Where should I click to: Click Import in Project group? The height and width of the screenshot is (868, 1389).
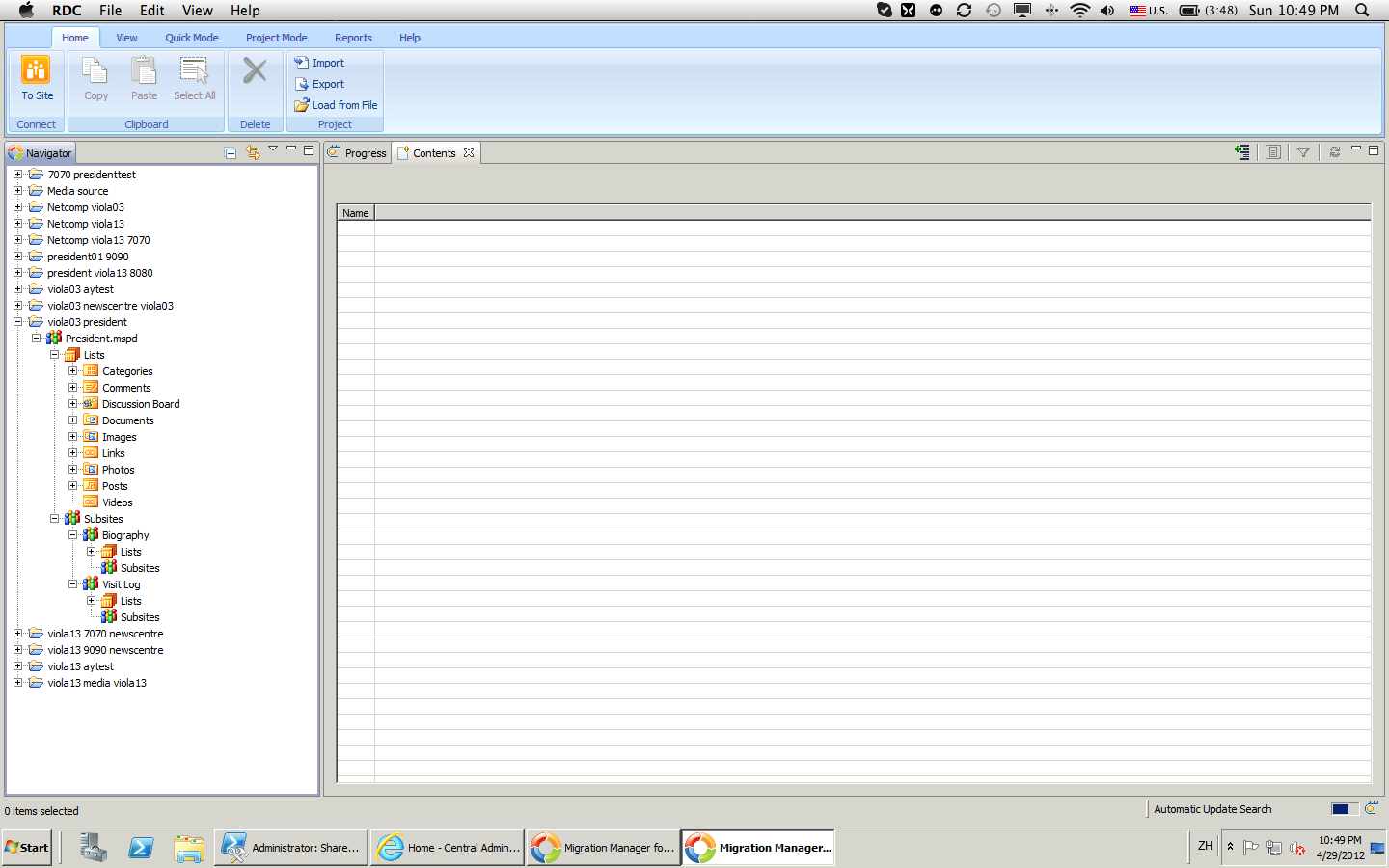pos(319,63)
